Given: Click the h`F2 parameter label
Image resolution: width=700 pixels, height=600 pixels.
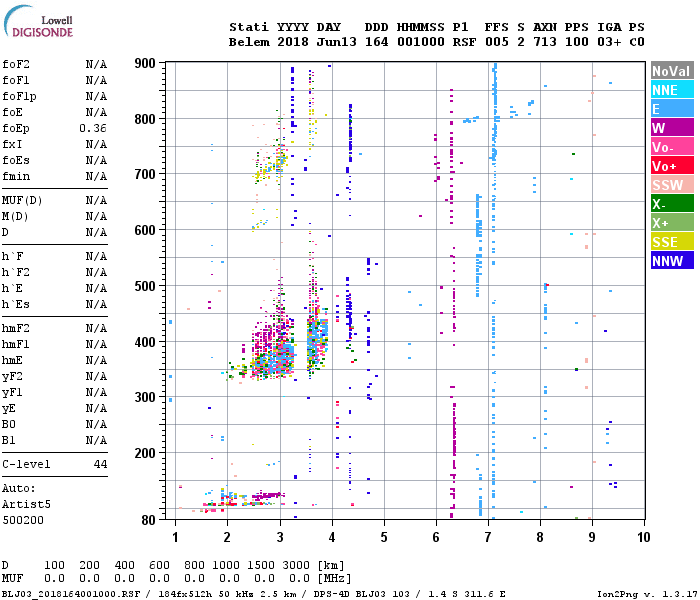Looking at the screenshot, I should pyautogui.click(x=16, y=272).
